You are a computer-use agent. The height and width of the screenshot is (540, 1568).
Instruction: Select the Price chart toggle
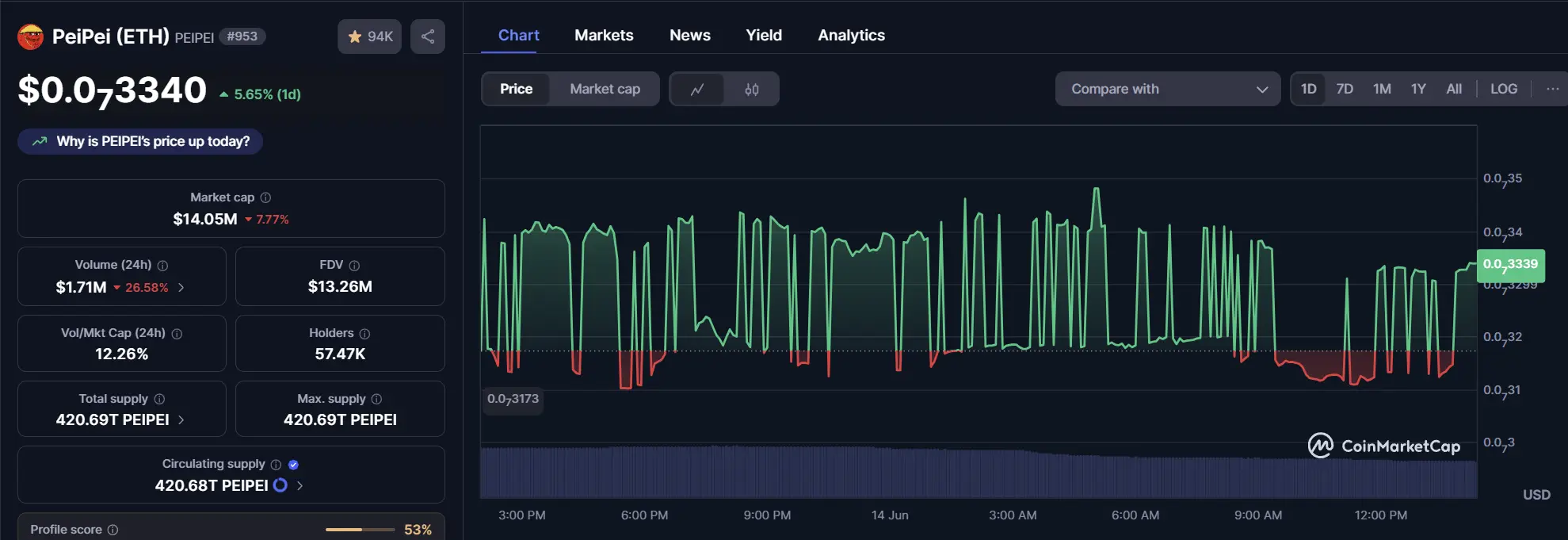click(x=516, y=89)
